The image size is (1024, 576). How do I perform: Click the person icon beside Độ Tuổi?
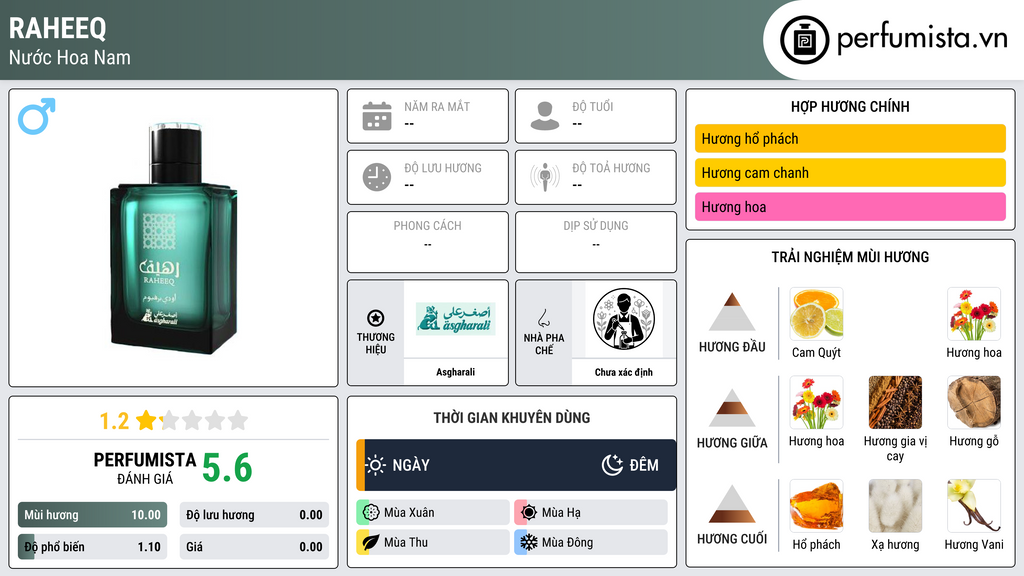545,116
